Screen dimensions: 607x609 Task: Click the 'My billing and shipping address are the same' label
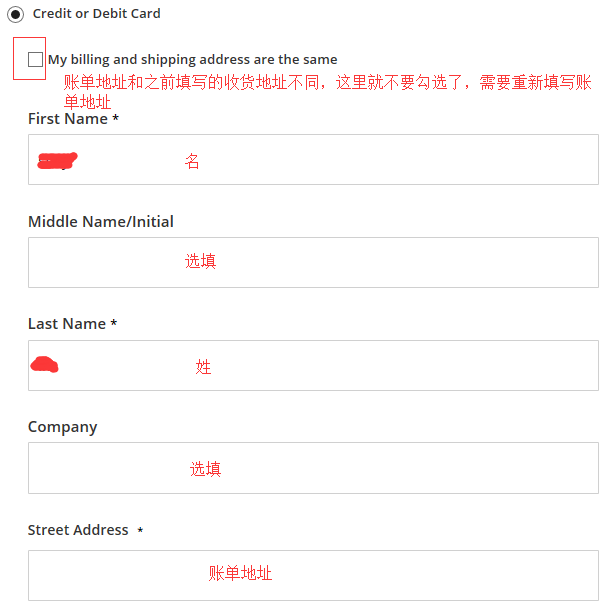(193, 59)
